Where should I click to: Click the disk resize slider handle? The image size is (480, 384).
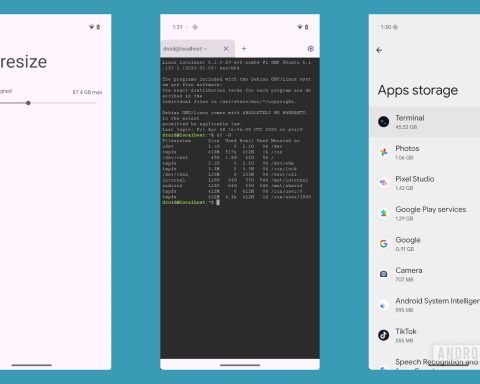point(28,103)
